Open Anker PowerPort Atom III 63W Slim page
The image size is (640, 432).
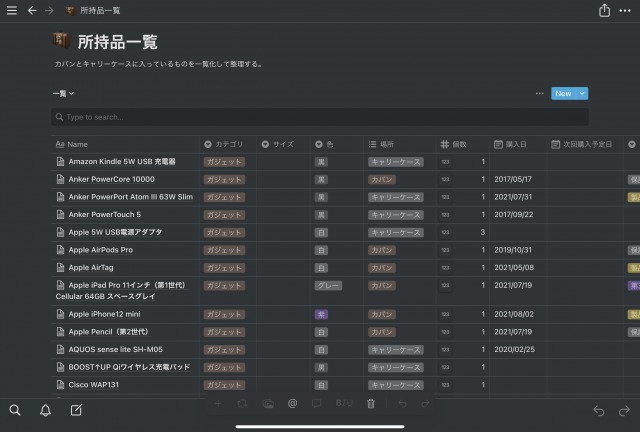click(x=131, y=197)
